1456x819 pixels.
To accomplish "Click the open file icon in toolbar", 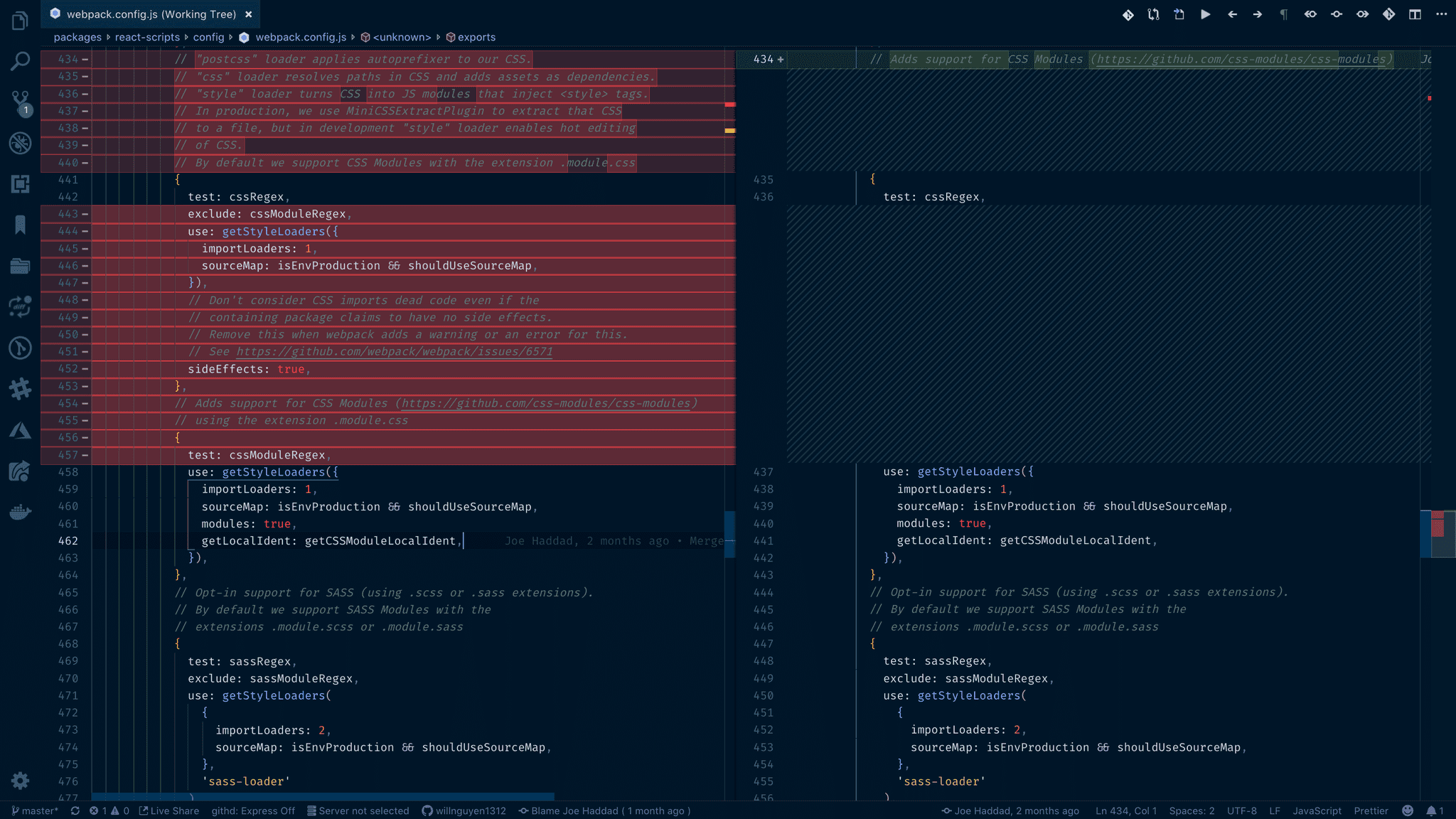I will (1179, 14).
